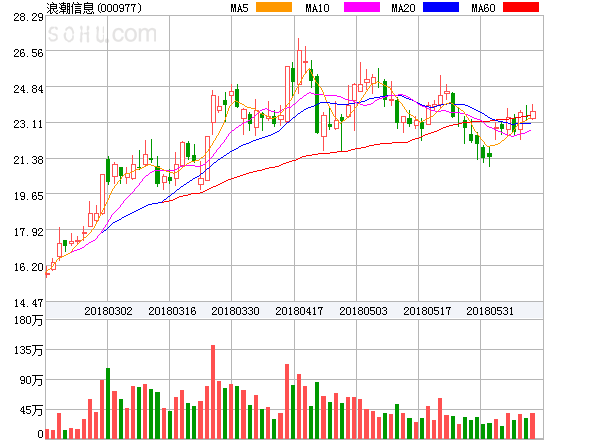Click the MA10 legend label
The width and height of the screenshot is (600, 440).
(x=317, y=8)
